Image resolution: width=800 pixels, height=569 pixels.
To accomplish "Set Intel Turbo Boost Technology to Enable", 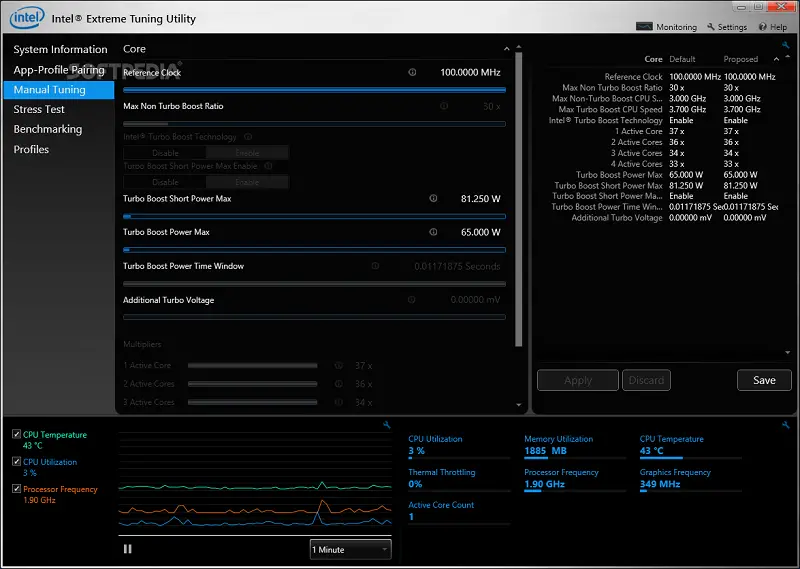I will point(247,153).
